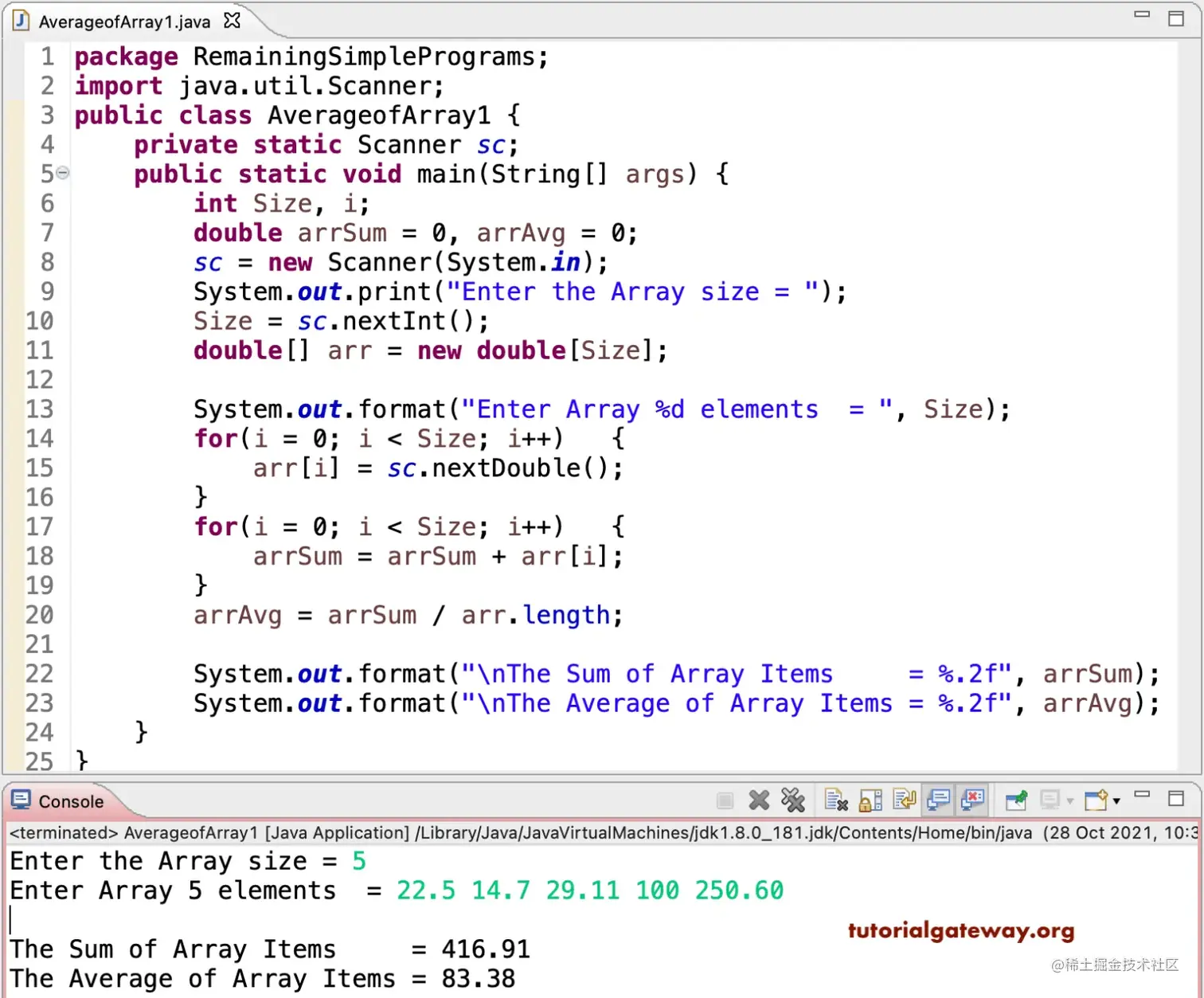
Task: Toggle Word Wrap in the Console
Action: tap(905, 800)
